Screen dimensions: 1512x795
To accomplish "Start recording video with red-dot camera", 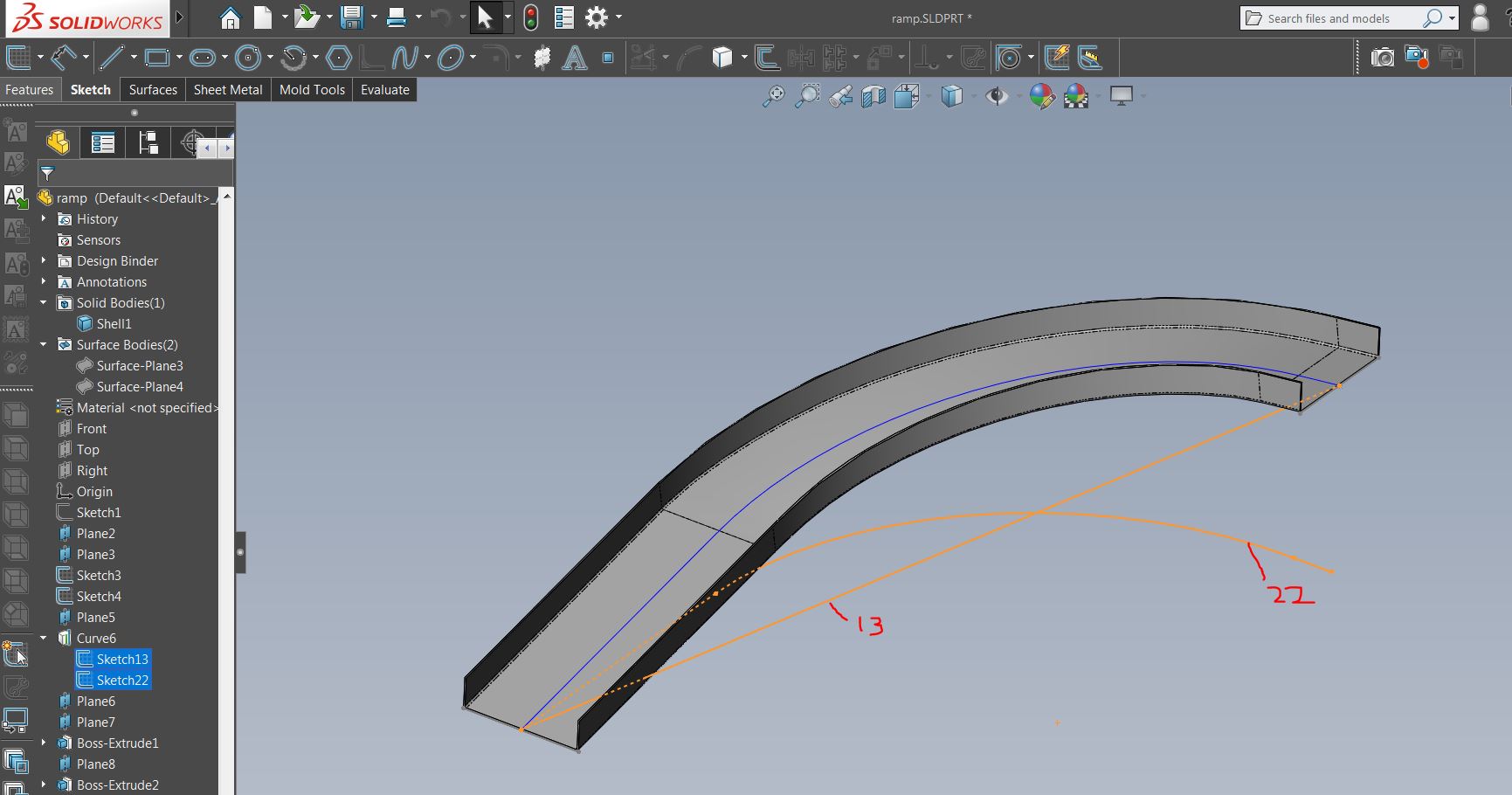I will point(1417,58).
